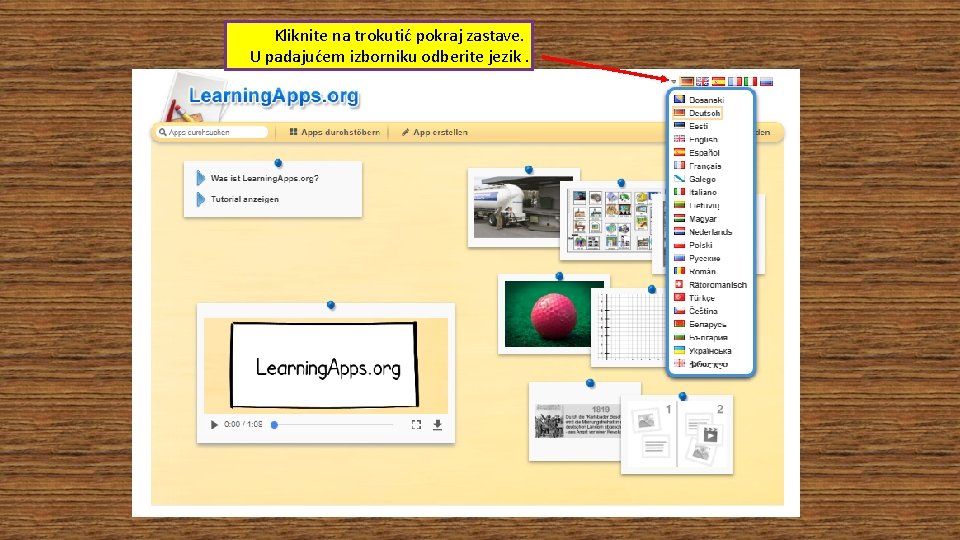The width and height of the screenshot is (960, 540).
Task: Click the LearningApps.org logo
Action: pos(274,96)
